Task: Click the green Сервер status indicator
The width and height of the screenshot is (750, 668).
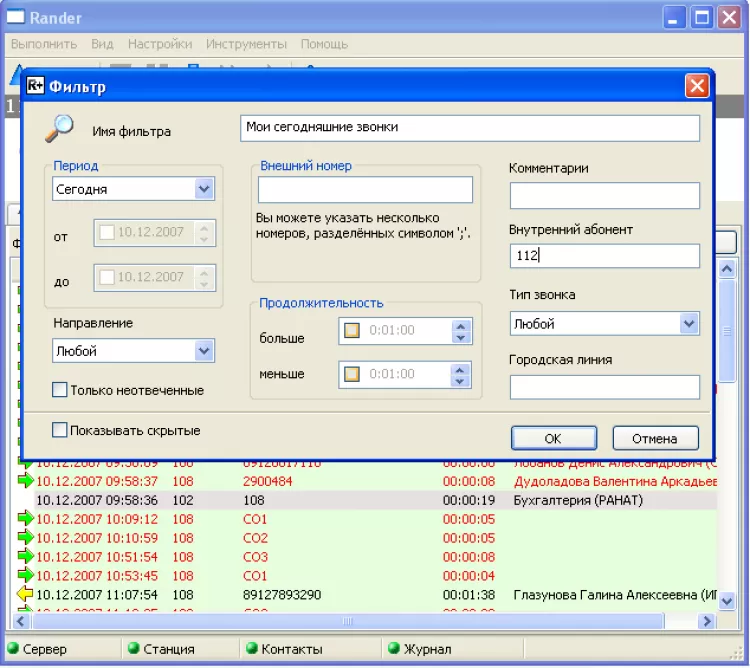Action: click(13, 648)
